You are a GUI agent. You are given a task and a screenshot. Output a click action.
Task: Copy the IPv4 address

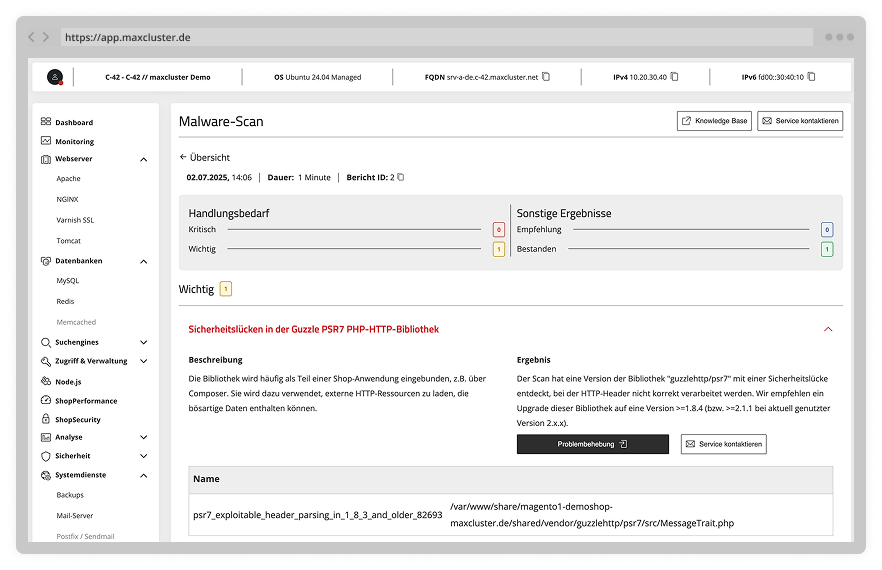[674, 77]
